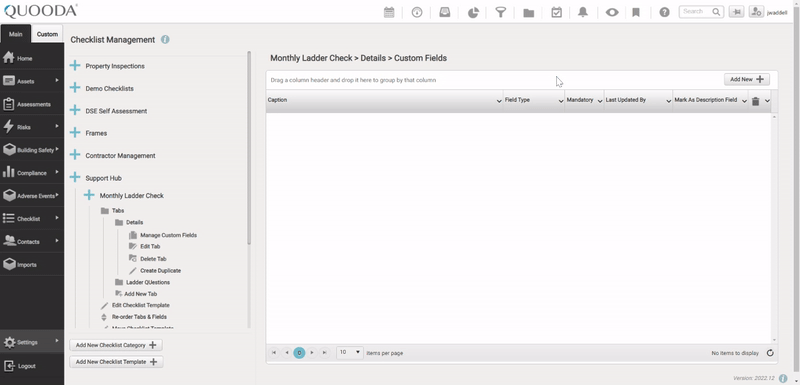Screen dimensions: 800x385
Task: Expand Demo Checklists category
Action: point(75,88)
